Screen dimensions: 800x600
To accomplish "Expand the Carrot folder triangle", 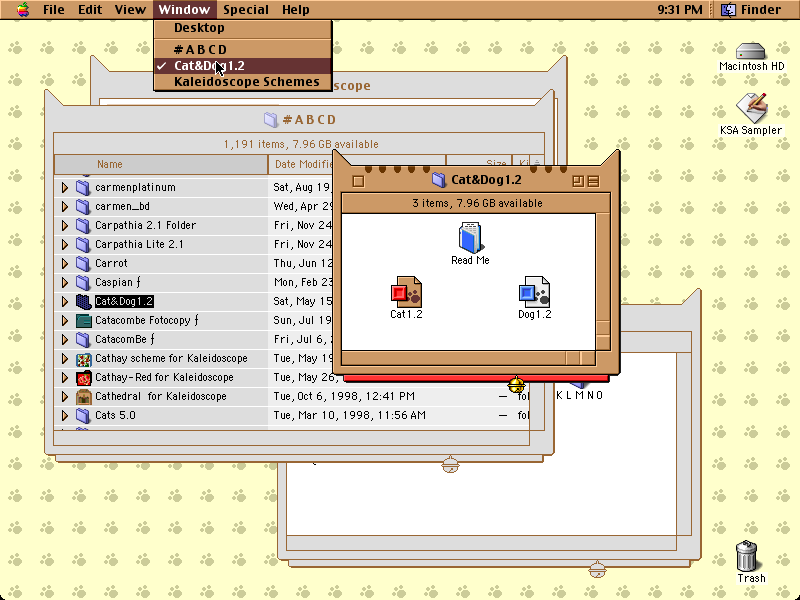I will tap(65, 263).
